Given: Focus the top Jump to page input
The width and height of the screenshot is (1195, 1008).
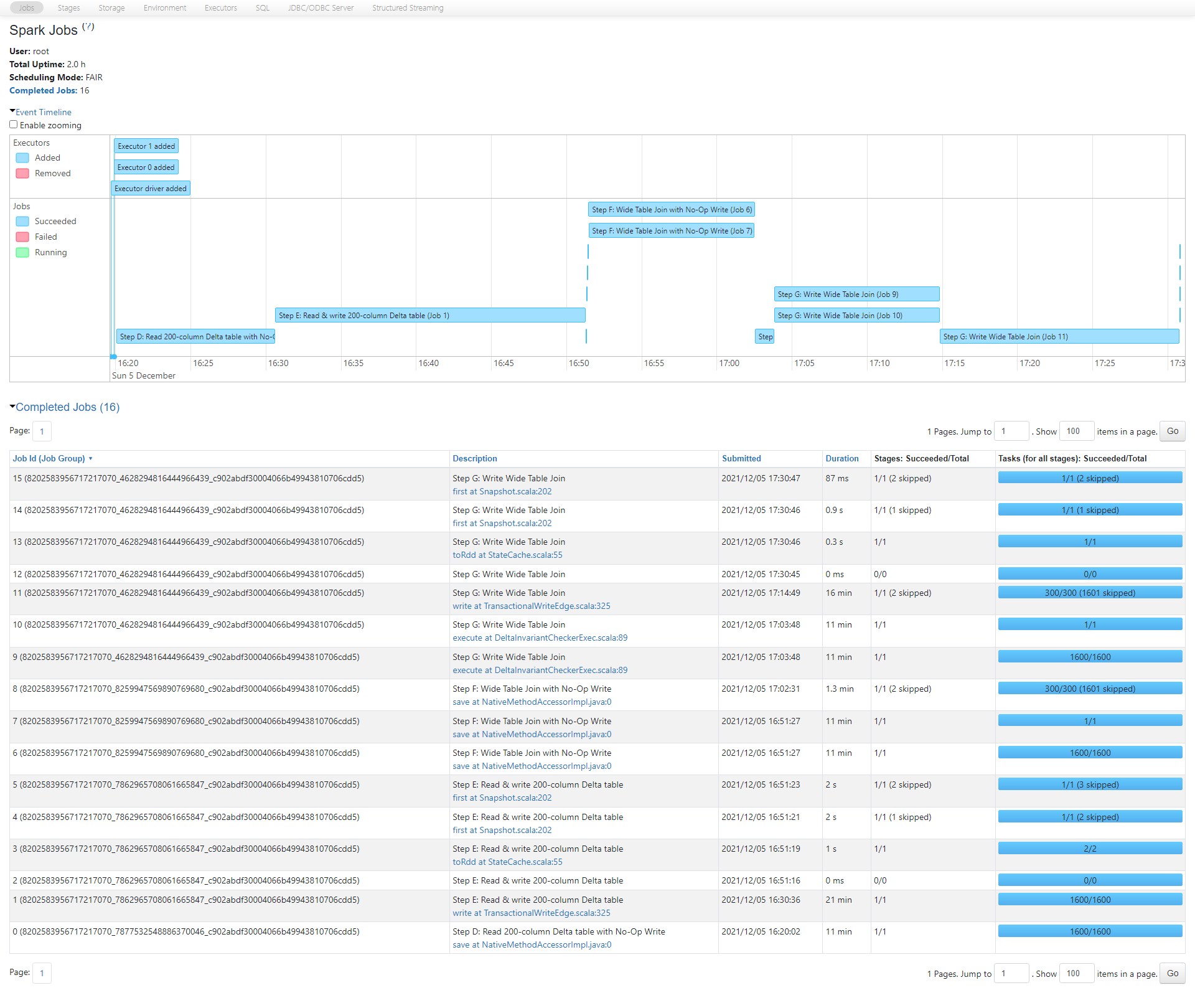Looking at the screenshot, I should coord(1011,431).
